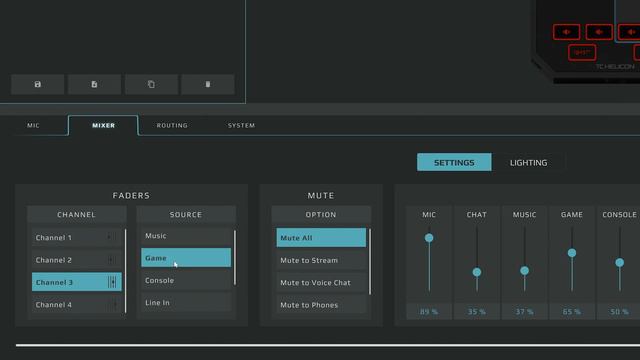Click the GAME volume slider knob

(x=572, y=253)
